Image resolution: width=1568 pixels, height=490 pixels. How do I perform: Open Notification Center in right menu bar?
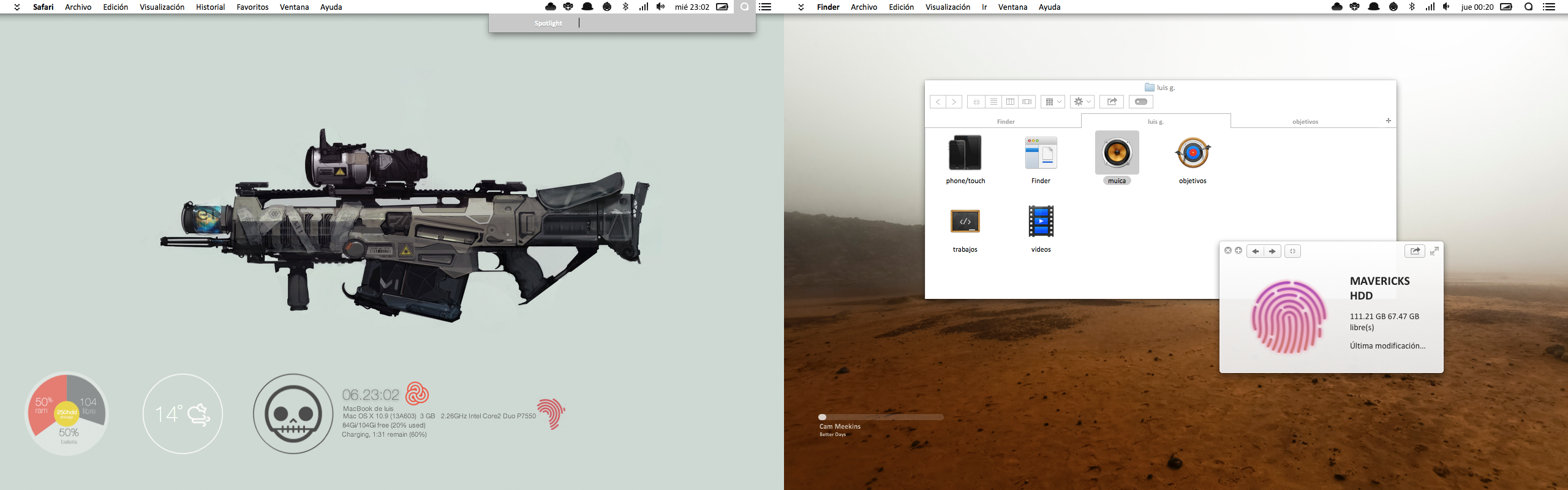coord(1549,7)
